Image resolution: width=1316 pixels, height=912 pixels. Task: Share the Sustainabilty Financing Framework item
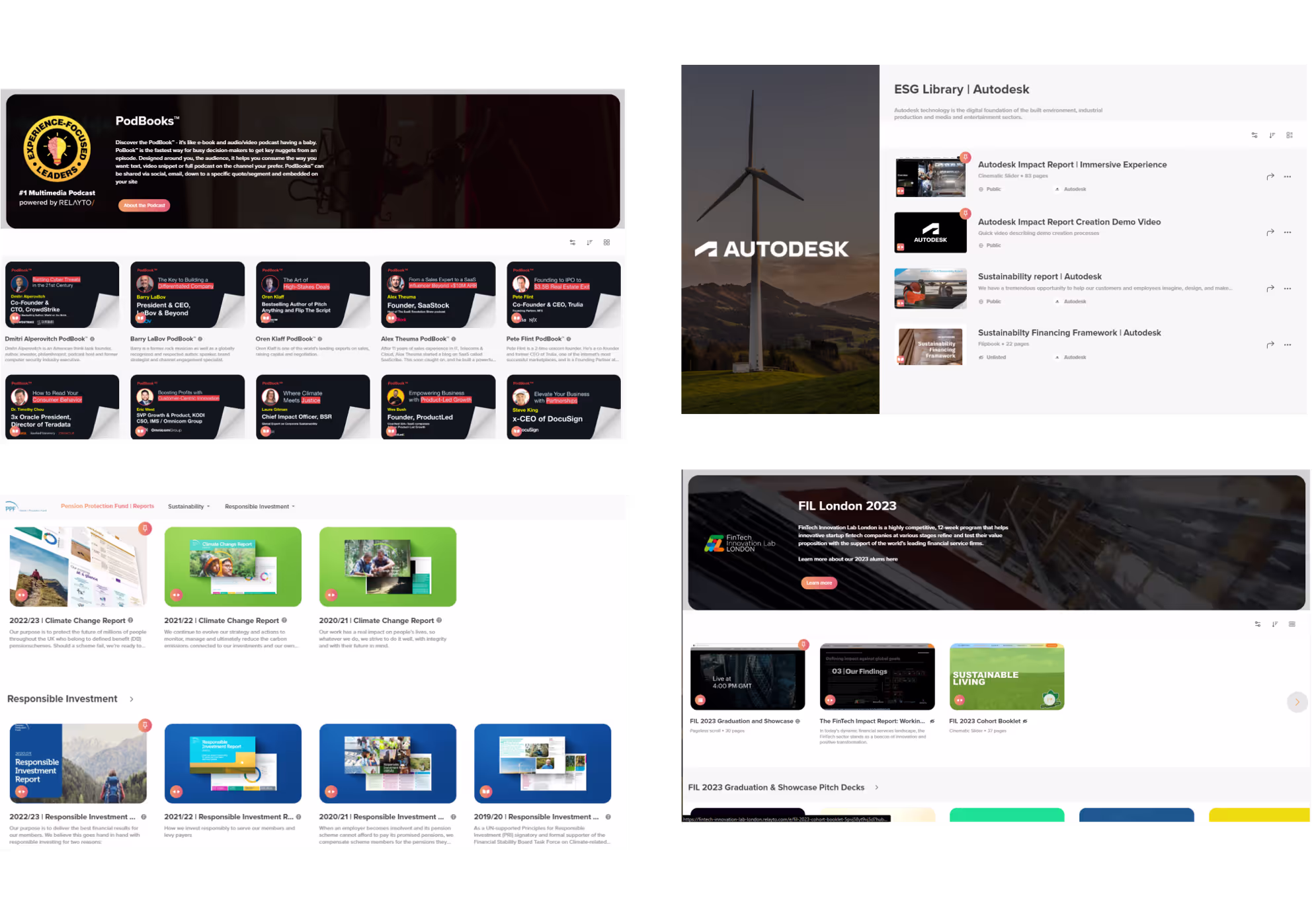point(1270,345)
